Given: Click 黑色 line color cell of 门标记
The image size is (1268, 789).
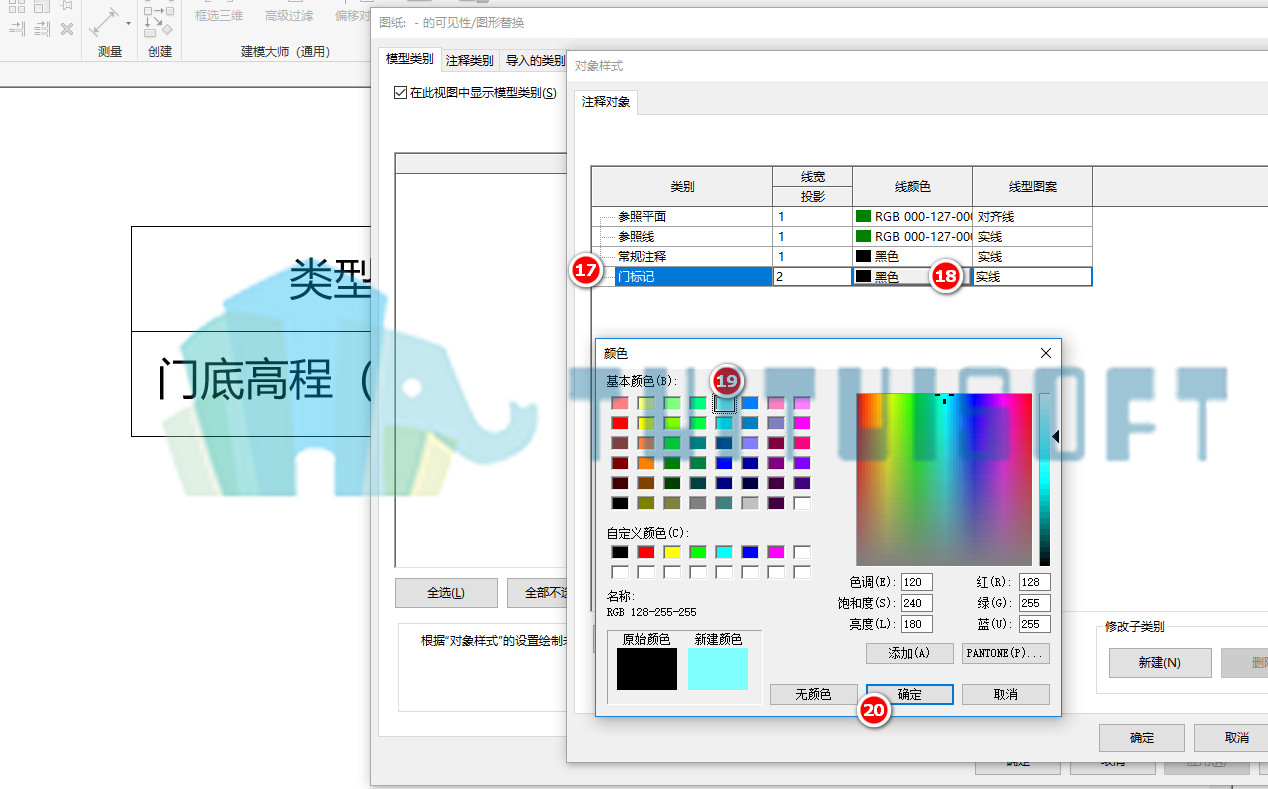Looking at the screenshot, I should coord(912,276).
